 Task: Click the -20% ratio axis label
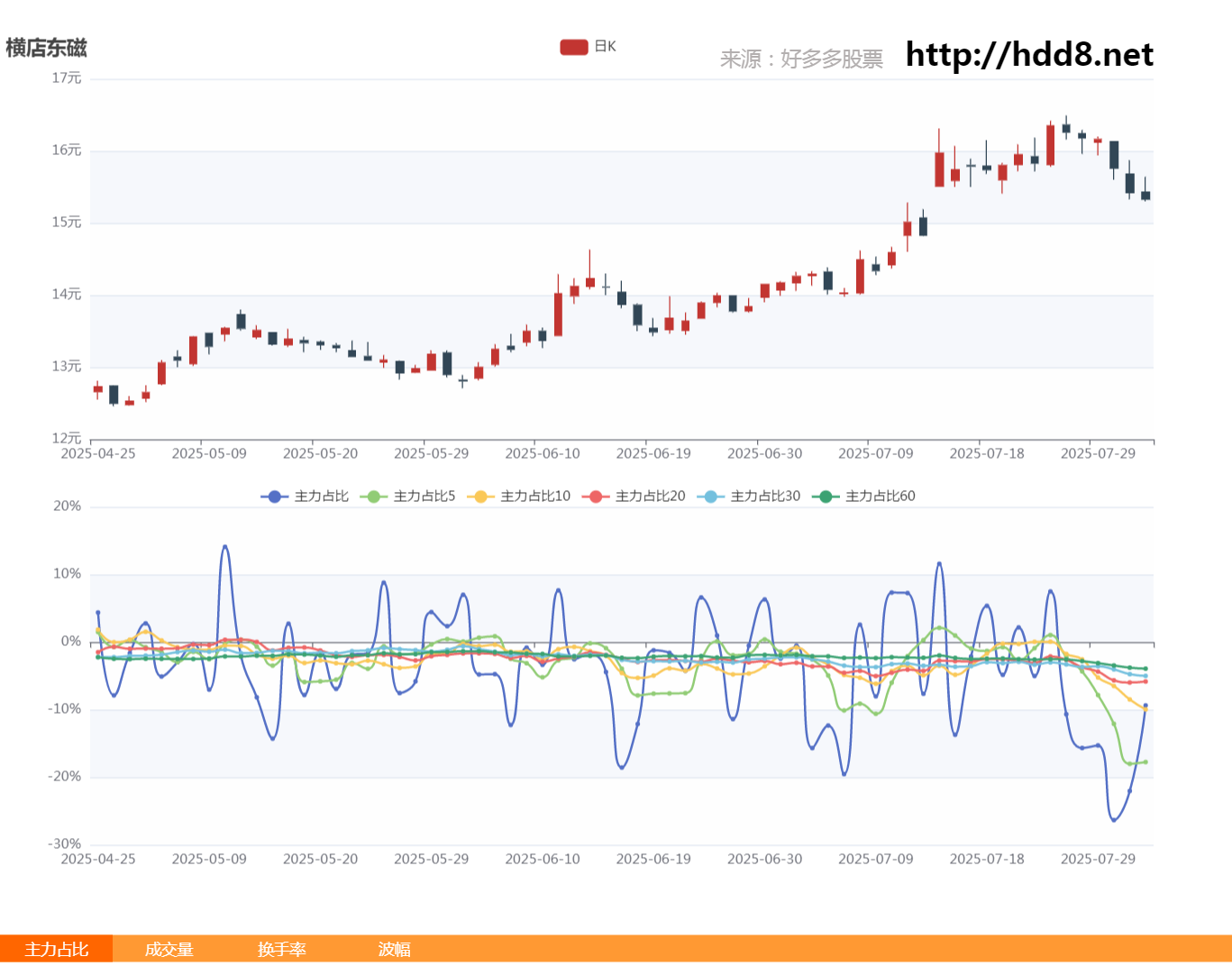(x=65, y=777)
